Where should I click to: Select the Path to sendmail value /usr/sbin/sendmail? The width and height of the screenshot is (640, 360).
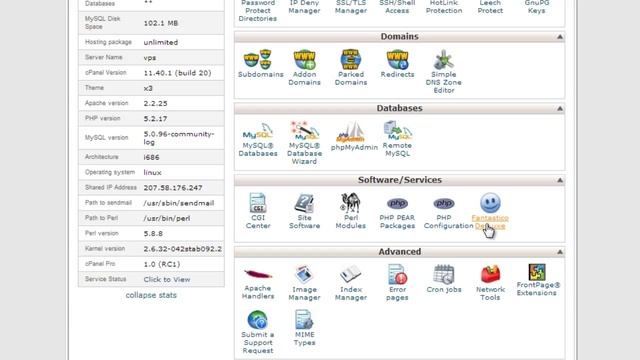[x=178, y=203]
